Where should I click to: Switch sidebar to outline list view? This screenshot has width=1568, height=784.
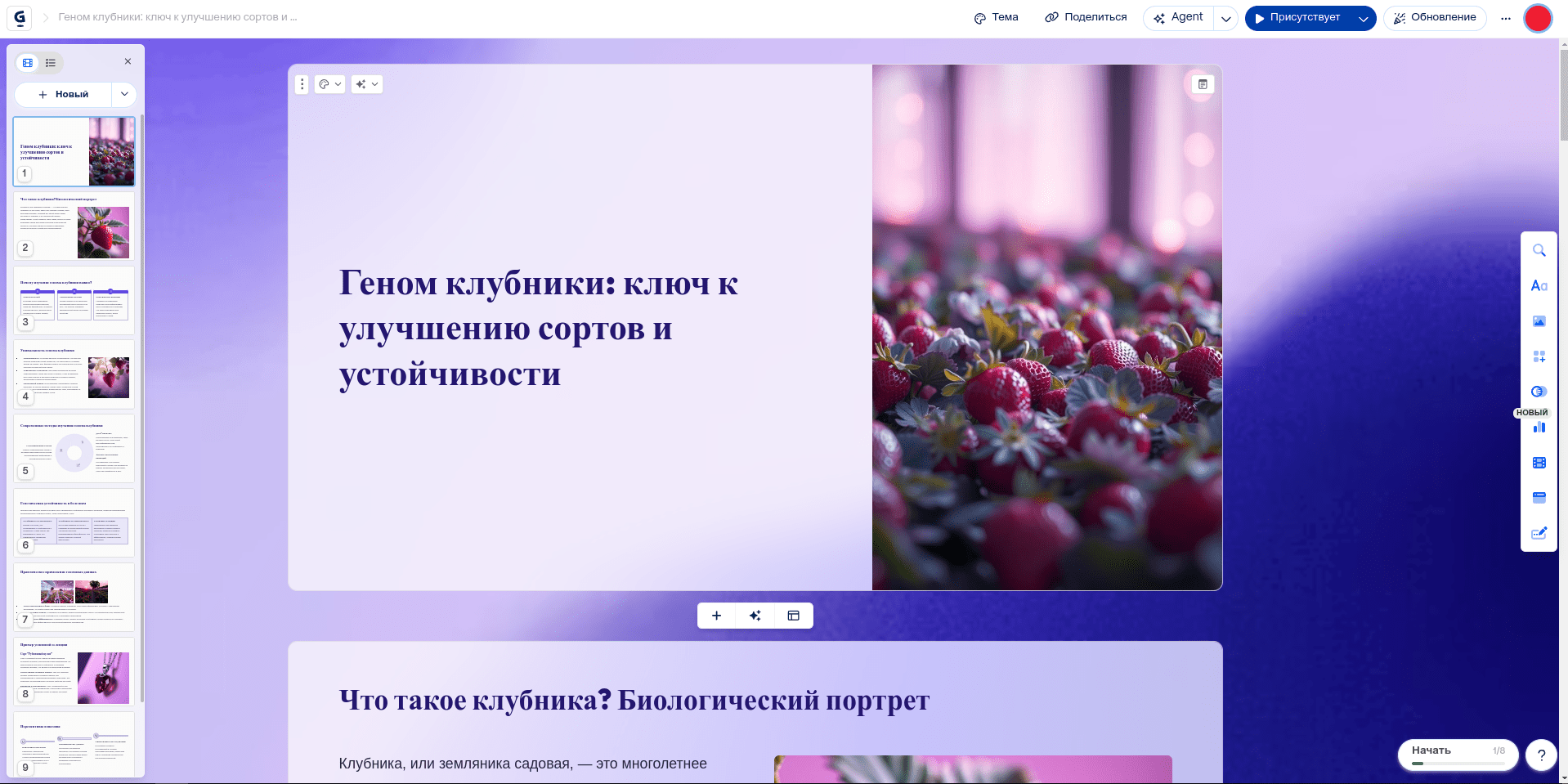51,63
